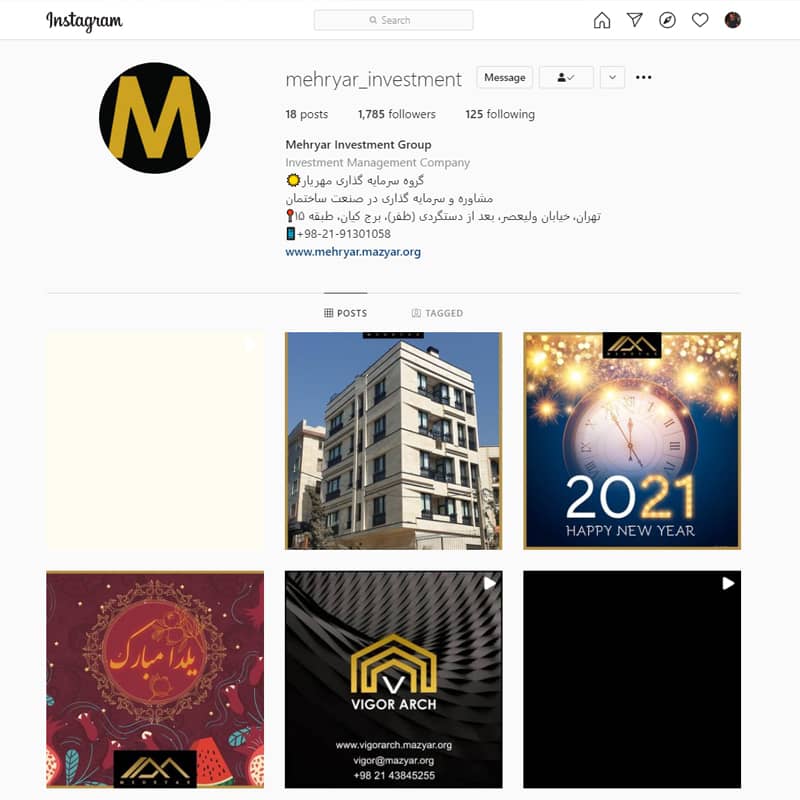The height and width of the screenshot is (800, 800).
Task: Open the three-dot options menu
Action: coord(643,77)
